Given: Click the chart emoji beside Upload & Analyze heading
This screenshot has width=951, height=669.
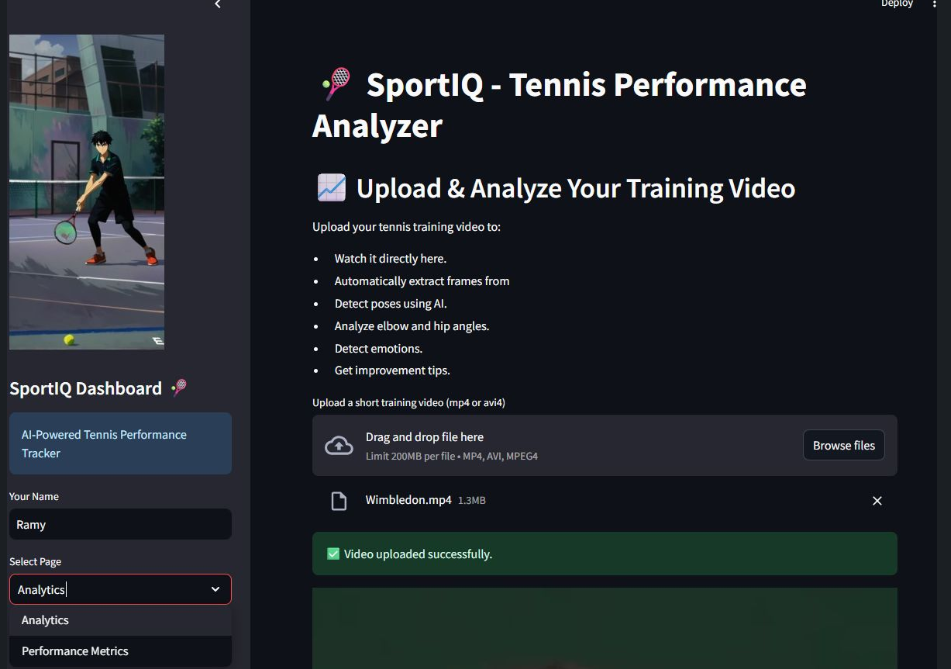Looking at the screenshot, I should pos(331,187).
